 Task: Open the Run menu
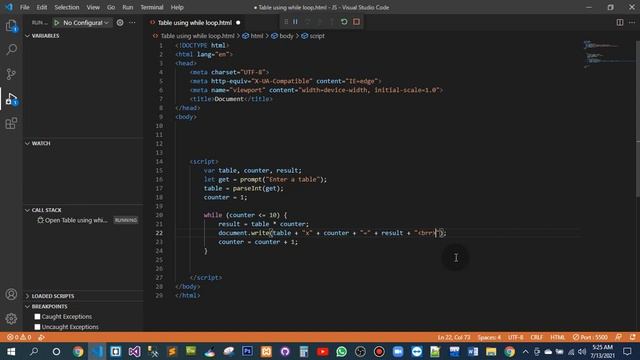click(x=128, y=7)
